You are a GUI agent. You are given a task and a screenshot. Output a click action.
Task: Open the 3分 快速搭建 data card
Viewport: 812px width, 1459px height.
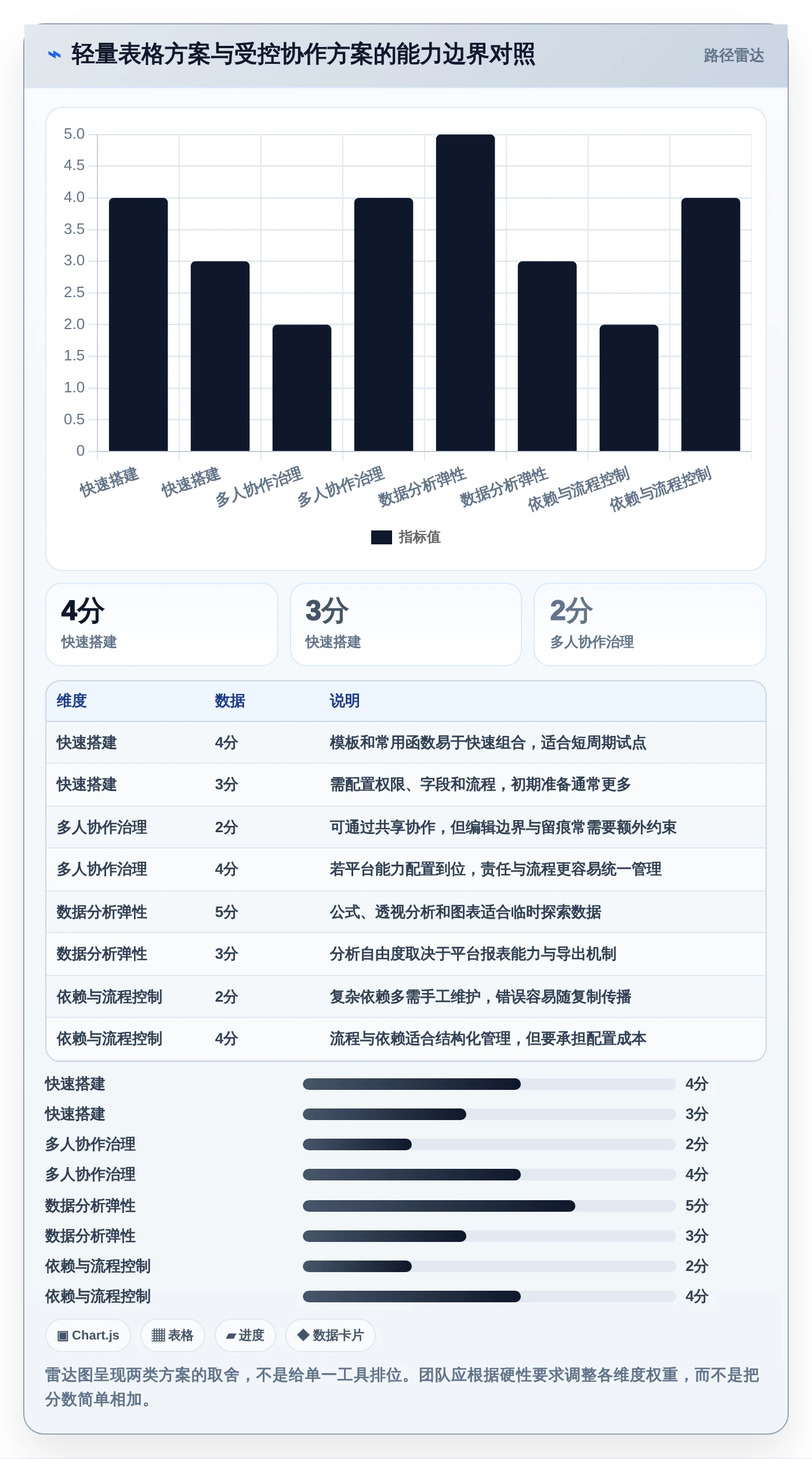pyautogui.click(x=406, y=624)
